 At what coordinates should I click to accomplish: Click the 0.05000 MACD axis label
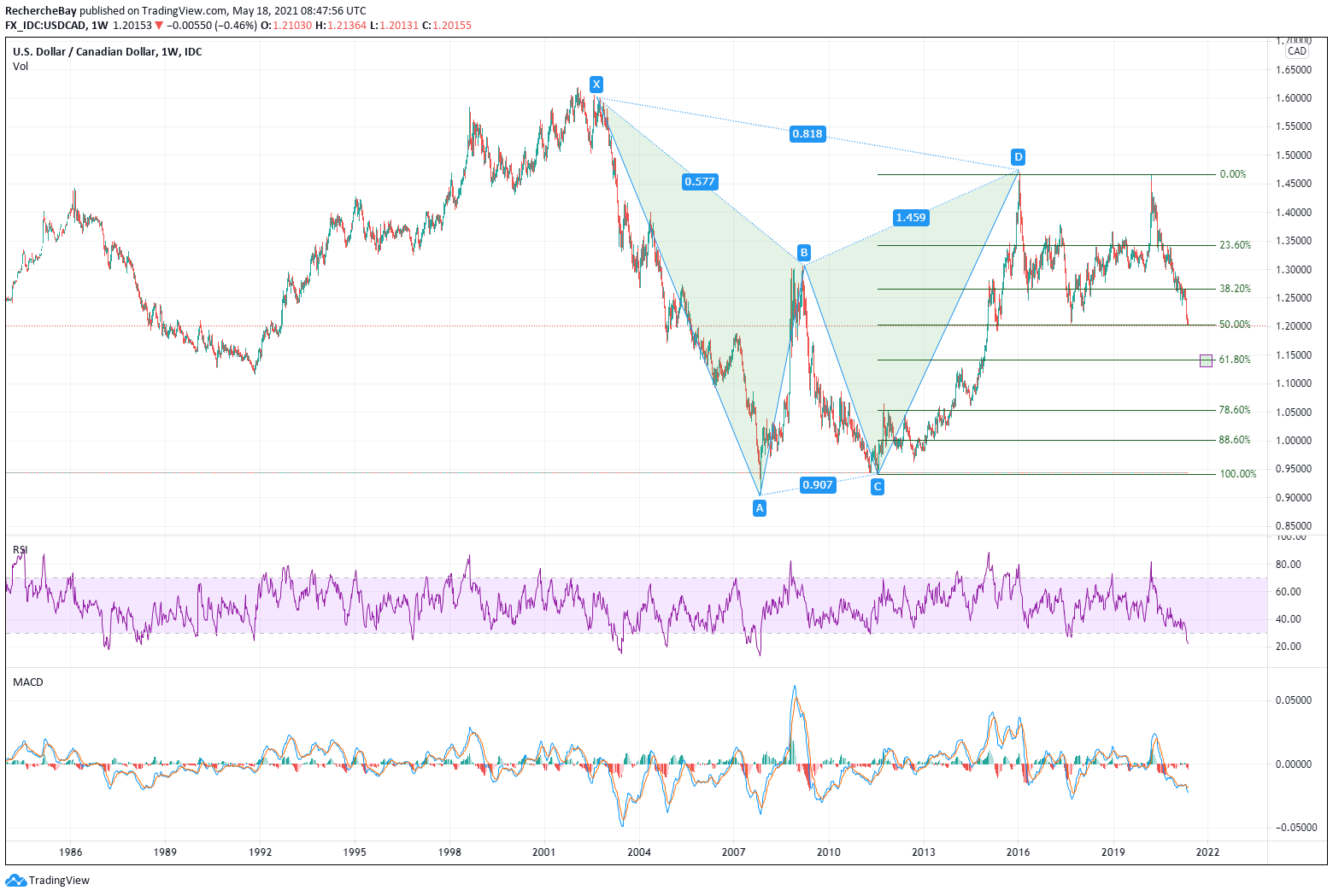1294,700
